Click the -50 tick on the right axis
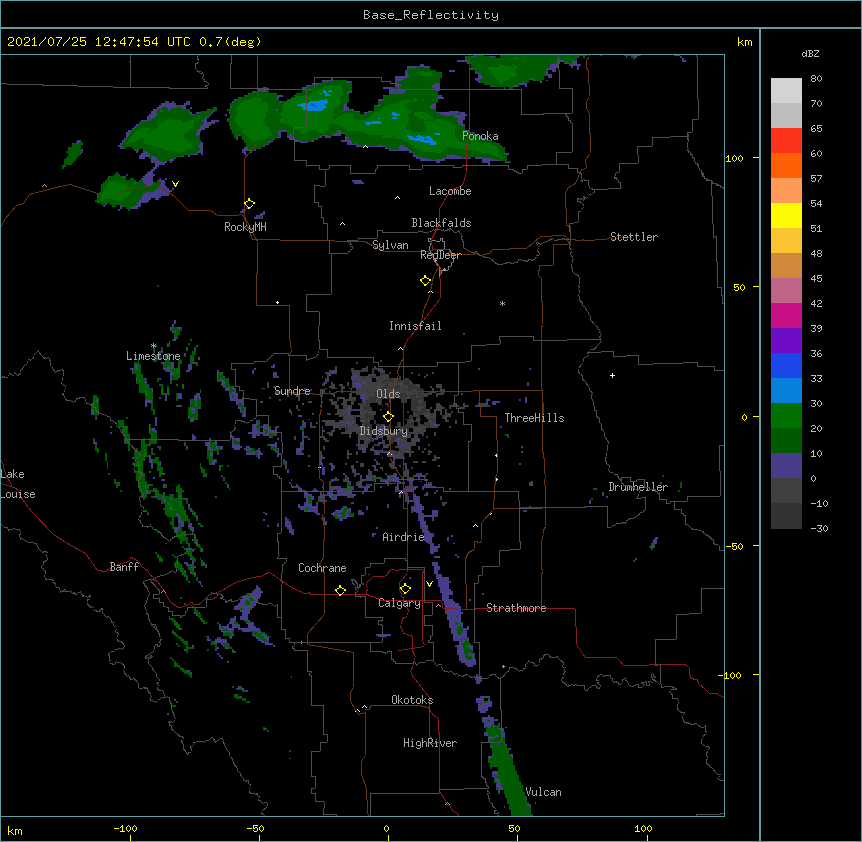862x842 pixels. (734, 546)
